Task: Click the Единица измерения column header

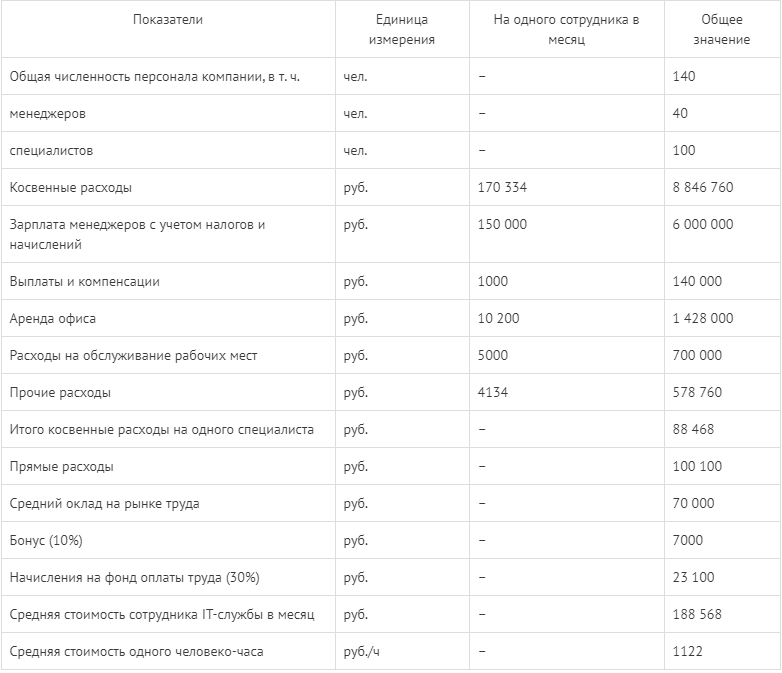Action: tap(401, 29)
